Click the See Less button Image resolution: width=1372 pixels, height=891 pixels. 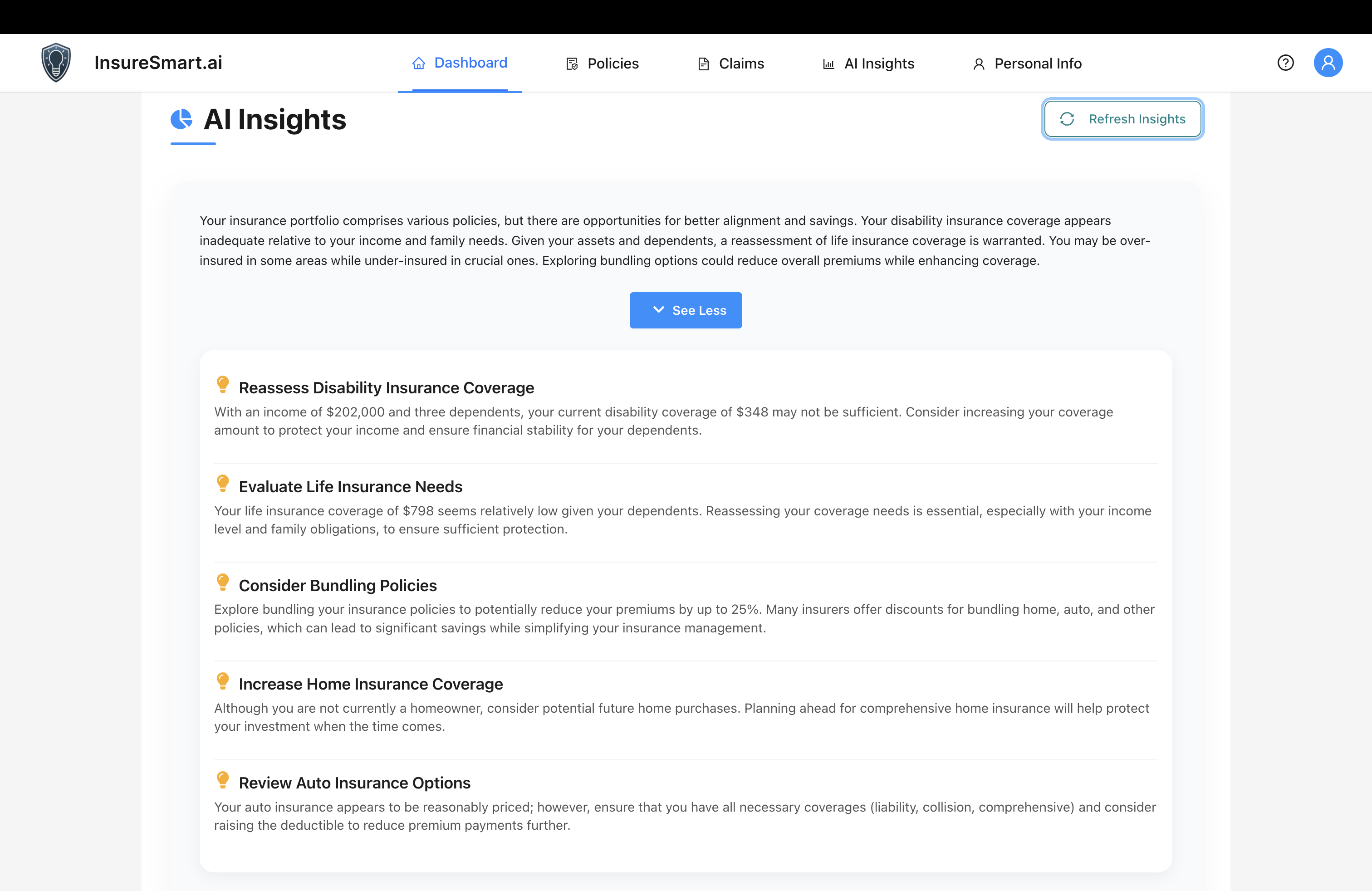point(686,310)
